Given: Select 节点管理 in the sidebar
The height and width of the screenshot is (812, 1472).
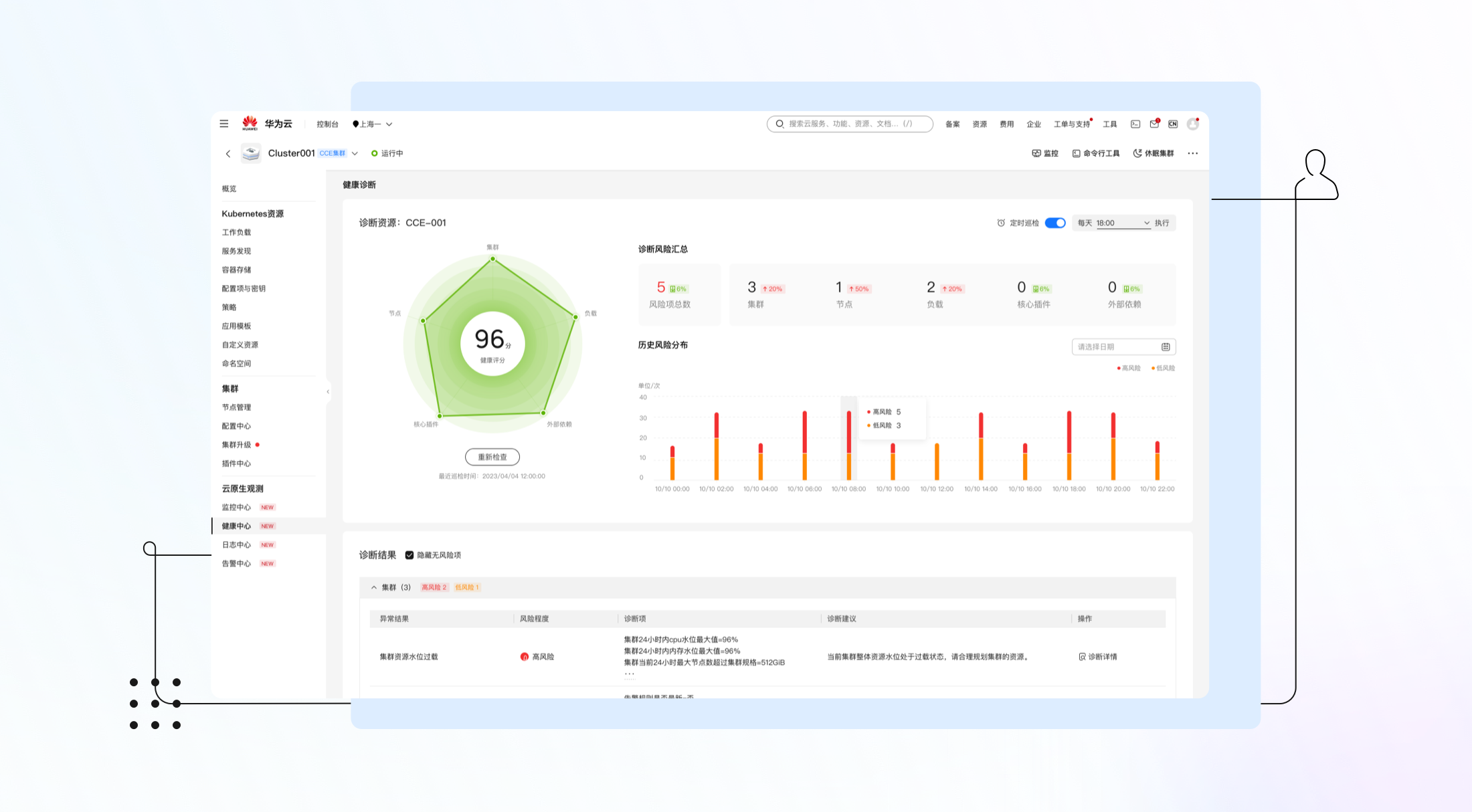Looking at the screenshot, I should pos(237,407).
